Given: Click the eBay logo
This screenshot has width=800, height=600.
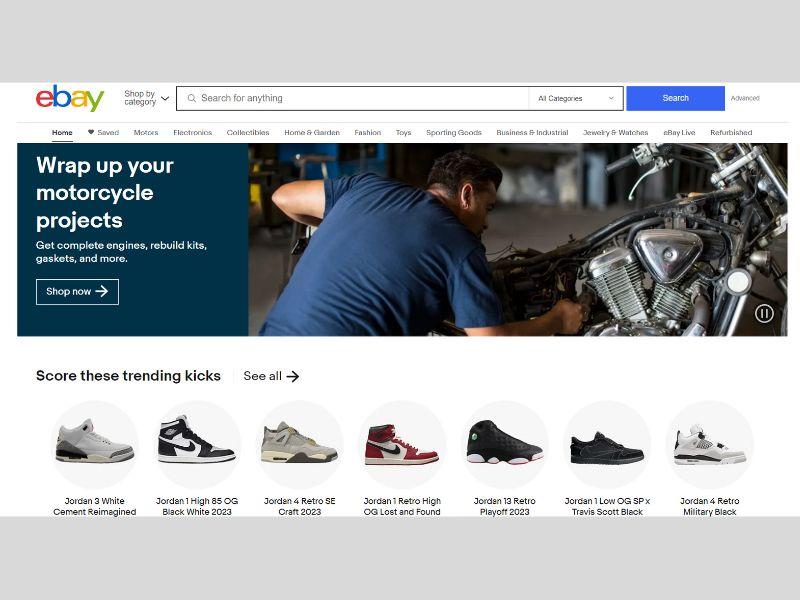Looking at the screenshot, I should click(70, 98).
